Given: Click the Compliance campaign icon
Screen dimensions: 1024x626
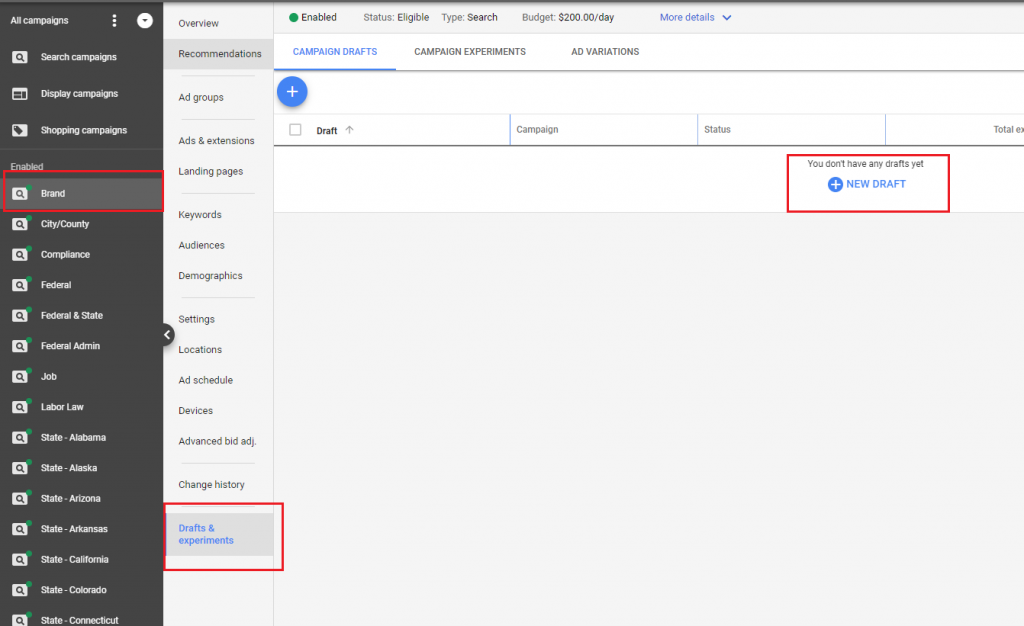Looking at the screenshot, I should tap(20, 255).
